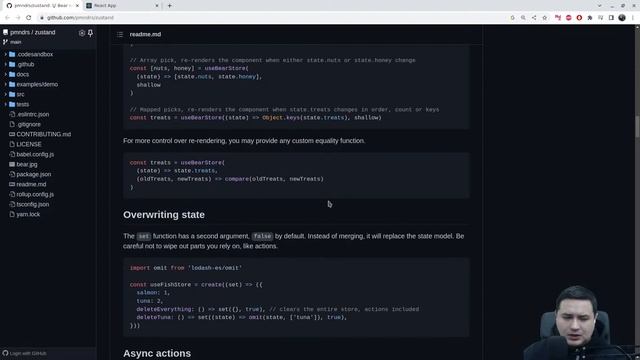Select babel.config.js in the tree
The width and height of the screenshot is (640, 360).
(35, 154)
